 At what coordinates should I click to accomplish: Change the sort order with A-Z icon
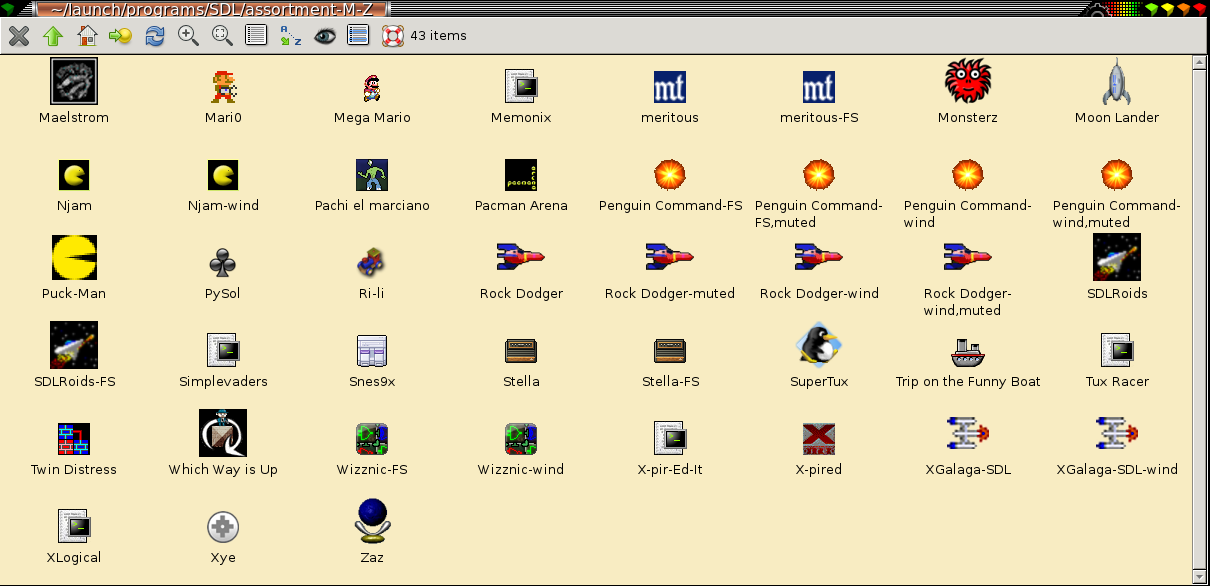point(290,36)
